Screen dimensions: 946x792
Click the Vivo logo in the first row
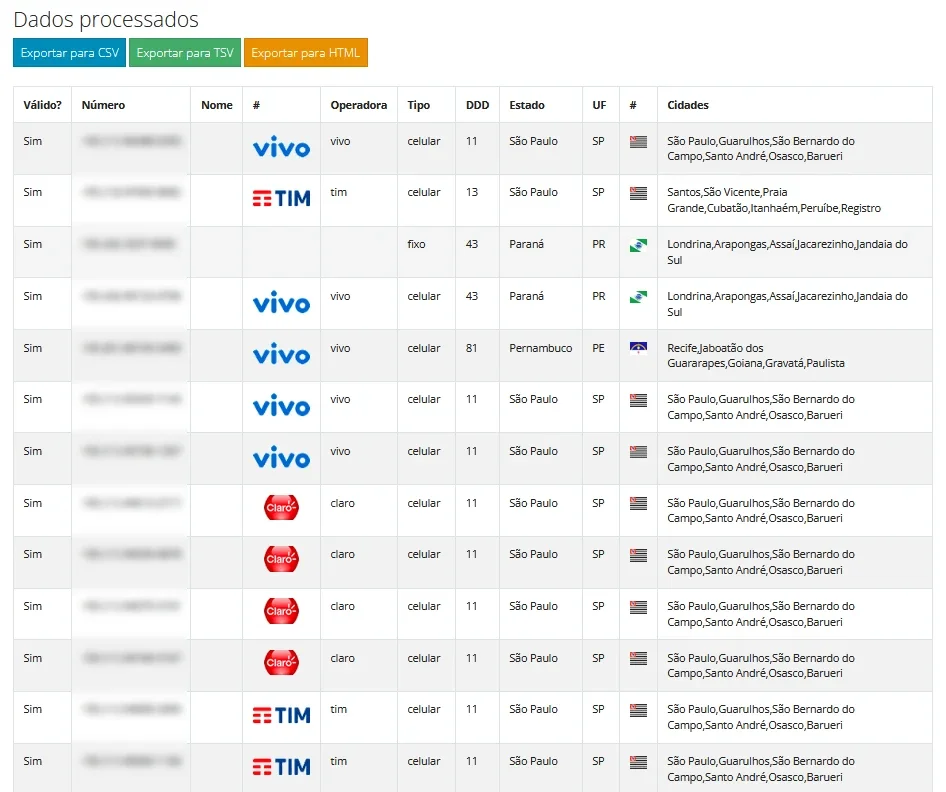click(281, 148)
